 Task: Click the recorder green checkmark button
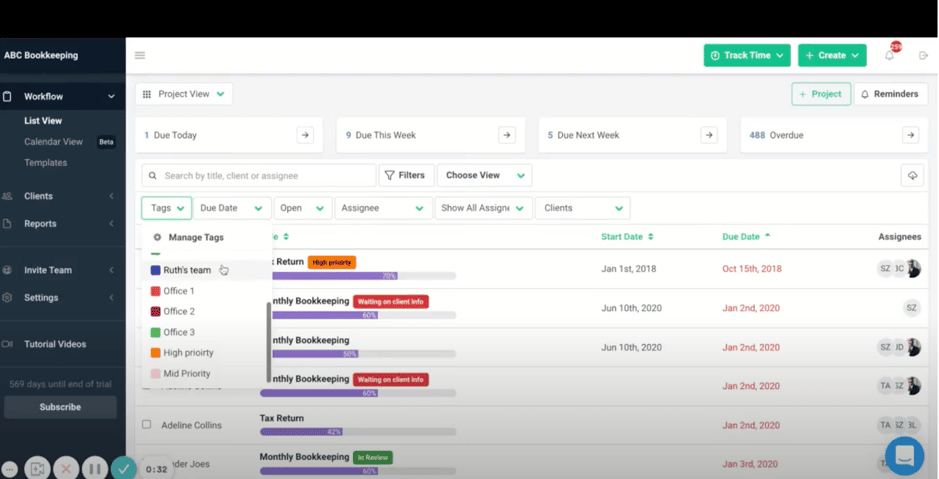pos(123,469)
